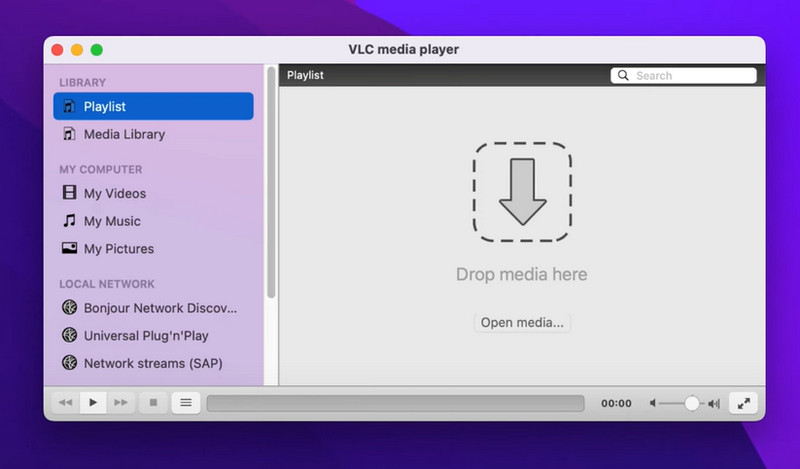
Task: Select Bonjour Network Discovery entry
Action: [153, 308]
